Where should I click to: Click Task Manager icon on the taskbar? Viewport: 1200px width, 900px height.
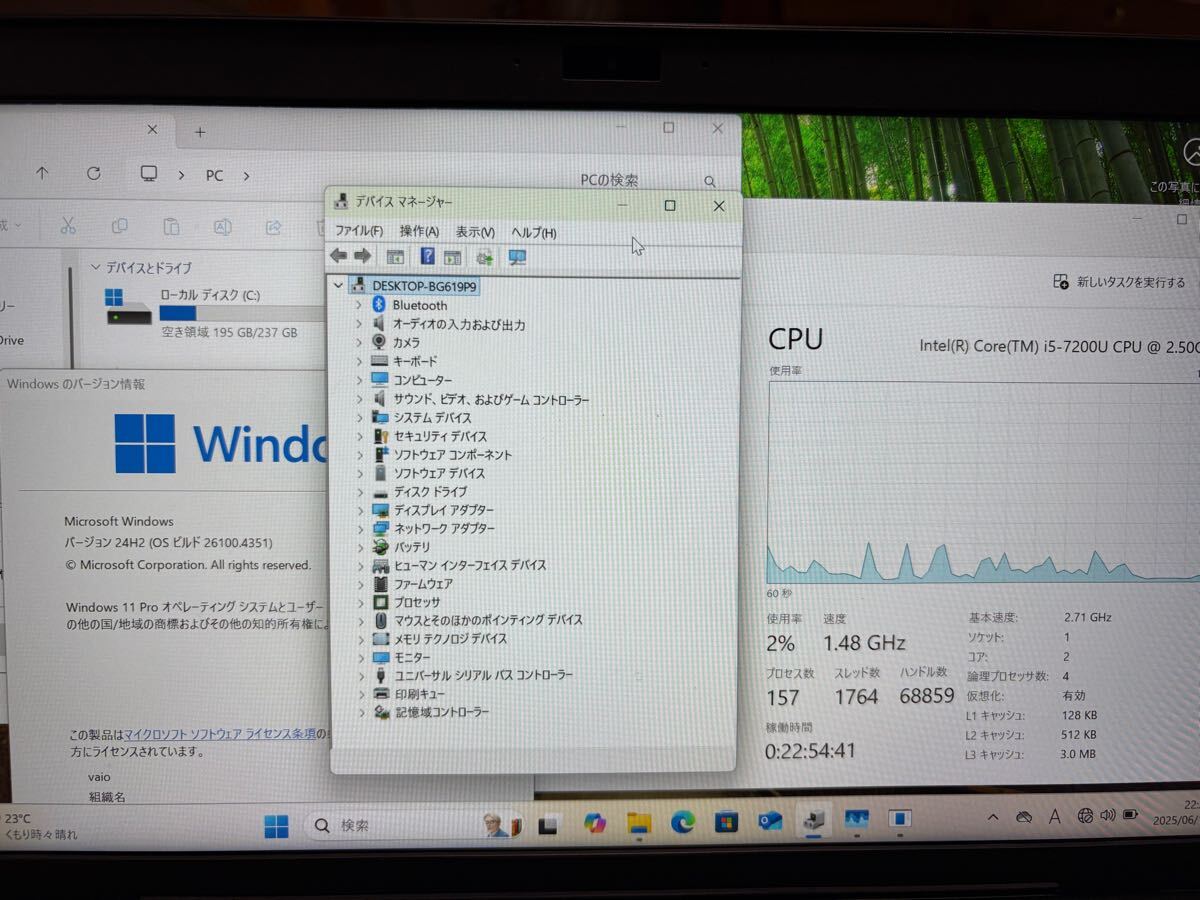(x=857, y=820)
